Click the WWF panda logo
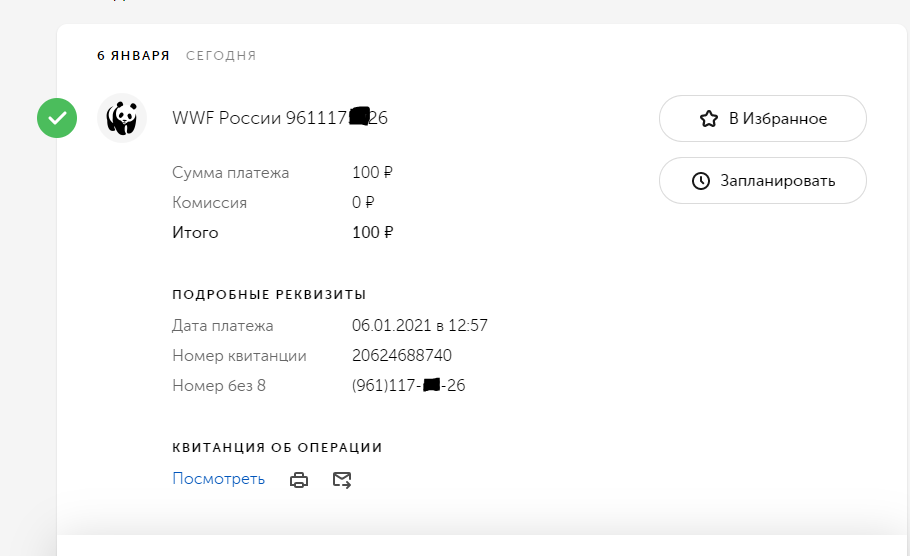 click(122, 118)
